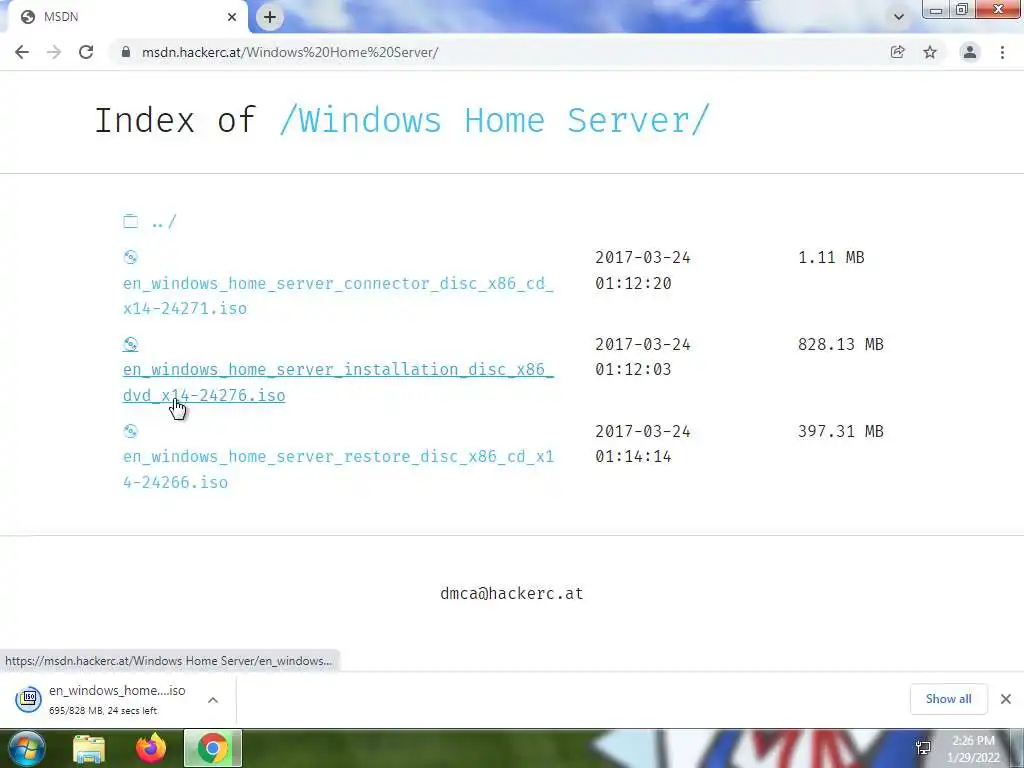This screenshot has height=768, width=1024.
Task: Launch Firefox from taskbar
Action: (x=151, y=748)
